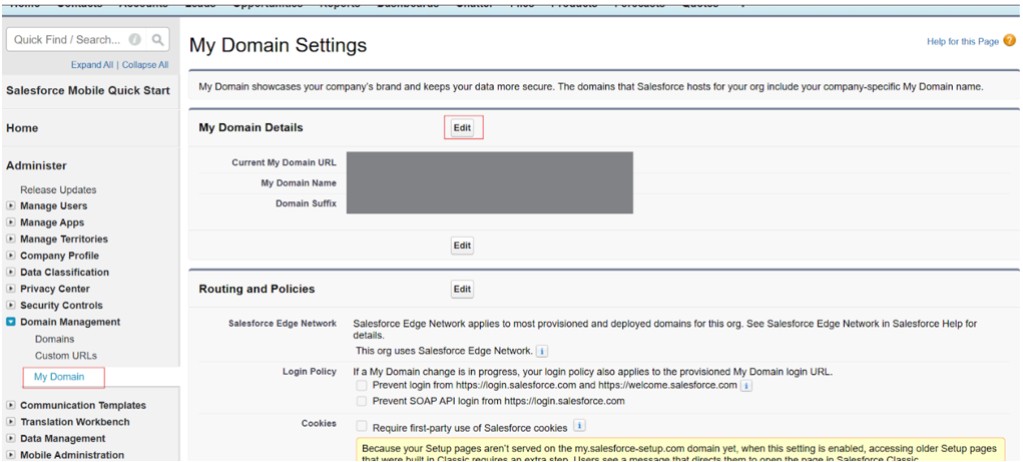Click info icon beside first-party cookies option
Viewport: 1023px width, 462px height.
coord(579,425)
